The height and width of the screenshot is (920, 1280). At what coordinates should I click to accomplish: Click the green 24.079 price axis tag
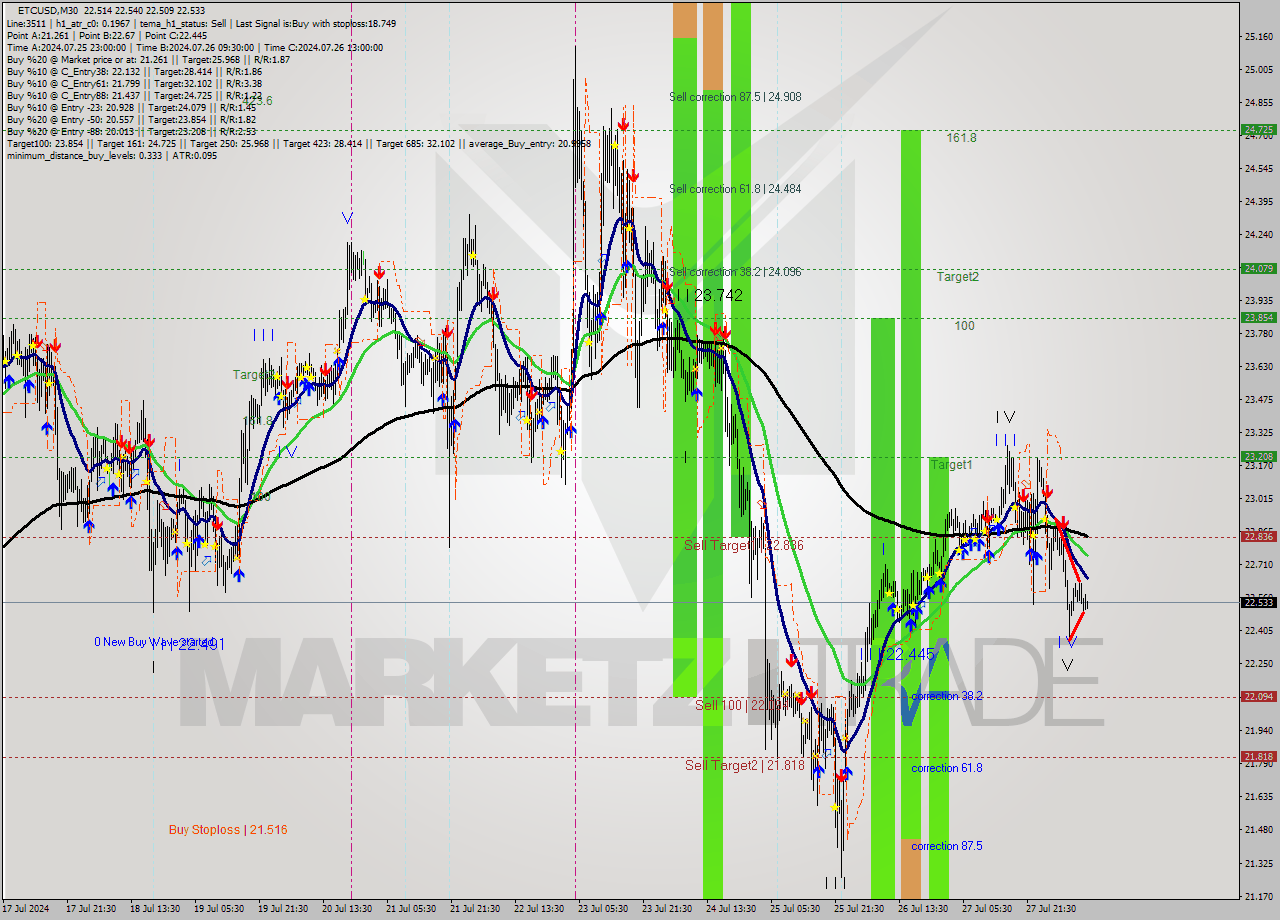pyautogui.click(x=1258, y=268)
